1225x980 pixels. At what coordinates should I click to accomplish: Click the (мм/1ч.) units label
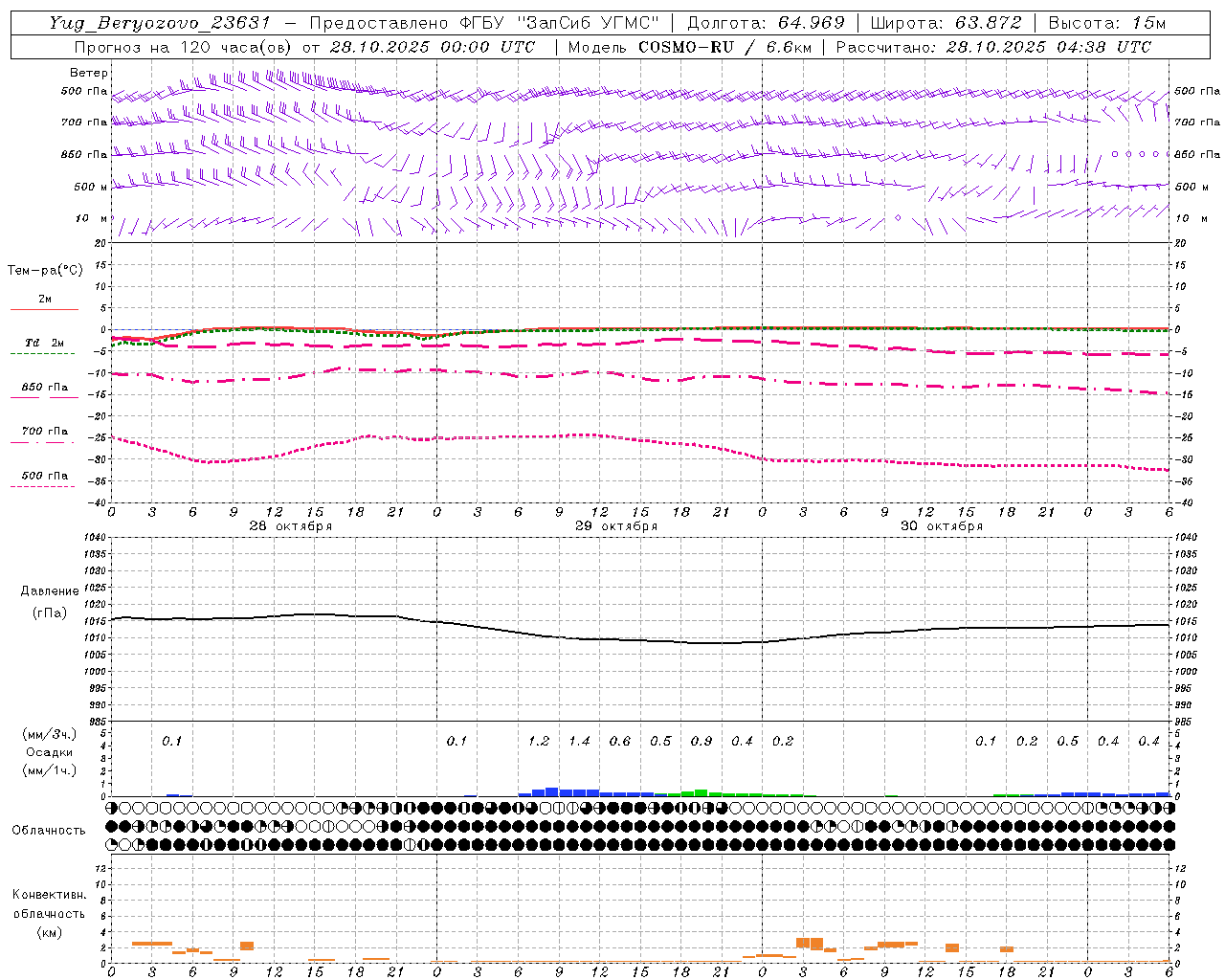tap(50, 770)
